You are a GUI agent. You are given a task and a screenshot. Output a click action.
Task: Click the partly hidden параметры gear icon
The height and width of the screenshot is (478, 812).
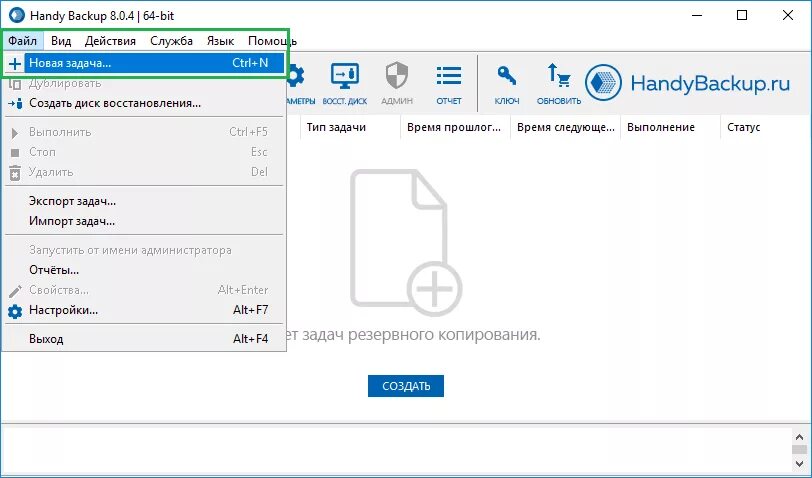click(296, 77)
